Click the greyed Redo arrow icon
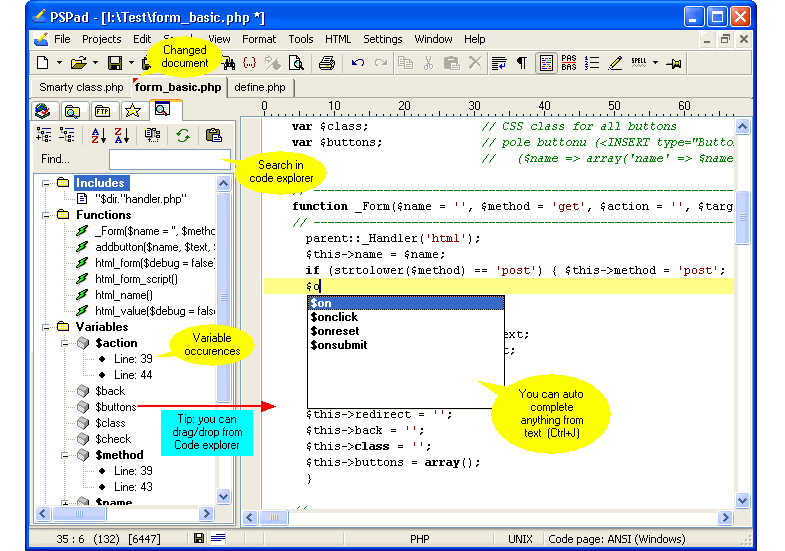785x551 pixels. 381,63
